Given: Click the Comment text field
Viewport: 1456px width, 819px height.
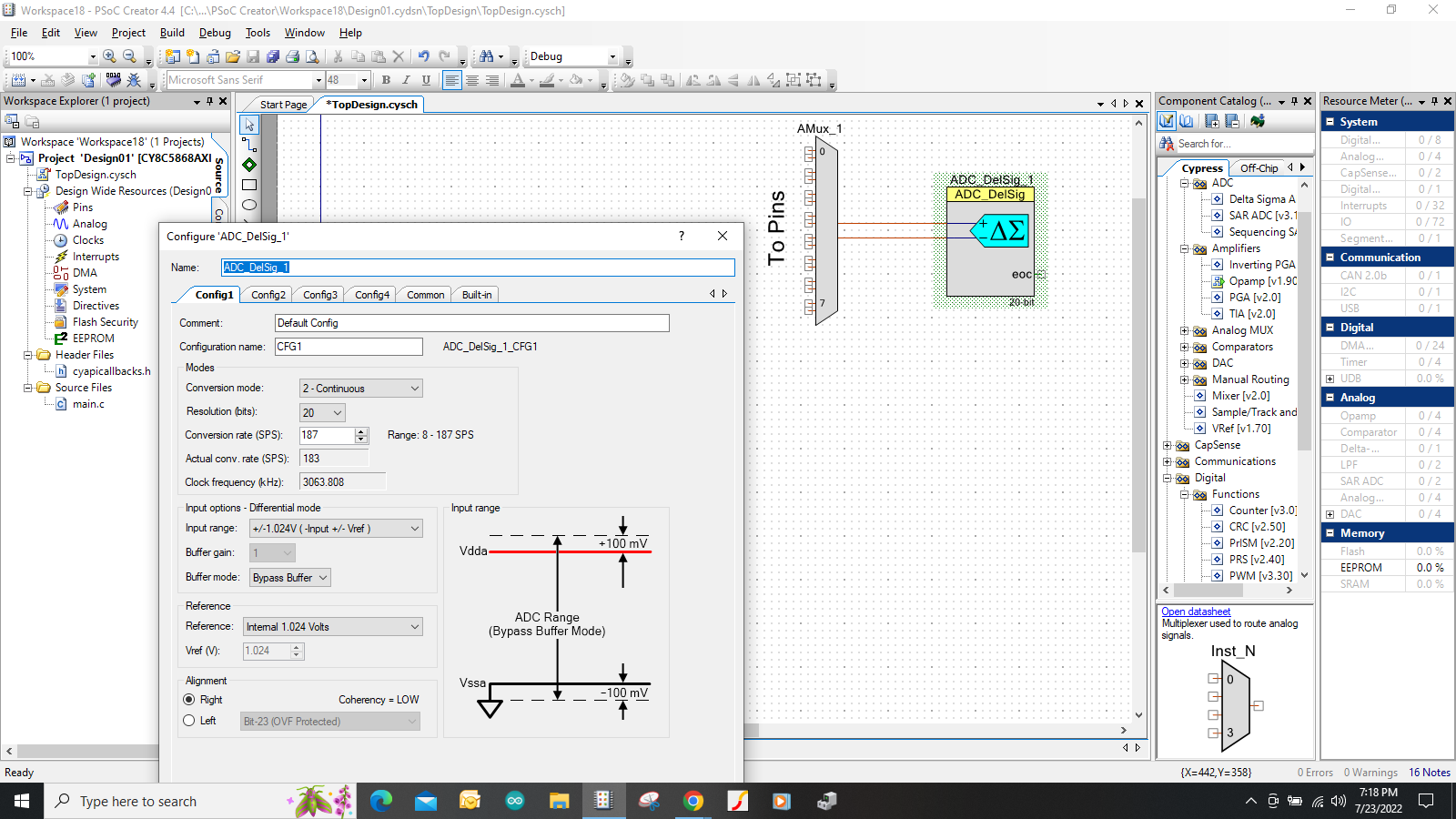Looking at the screenshot, I should tap(471, 323).
